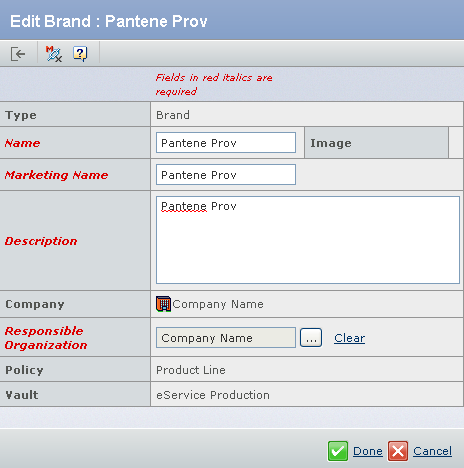464x468 pixels.
Task: Click the Responsible Organization text box
Action: 226,338
